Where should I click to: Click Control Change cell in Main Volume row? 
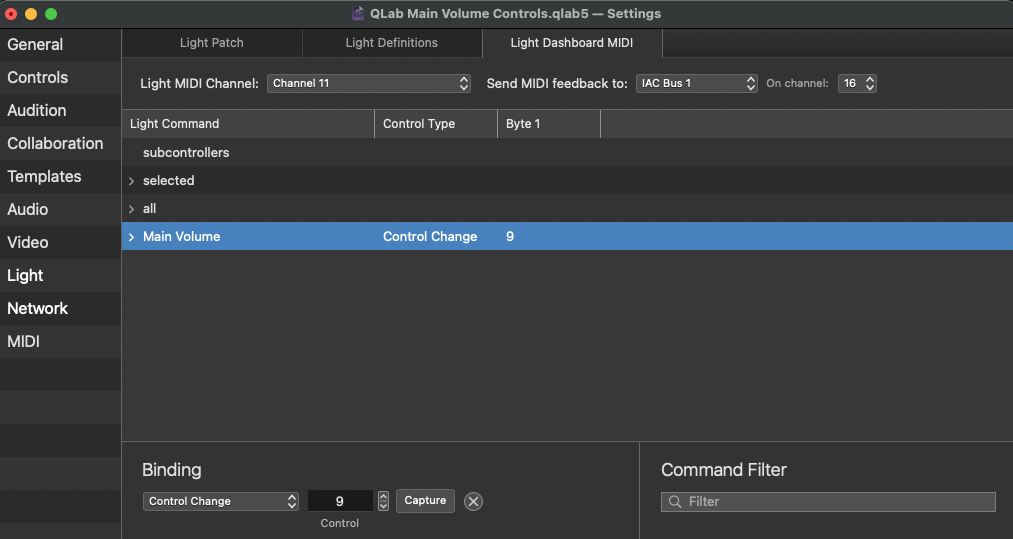click(430, 237)
